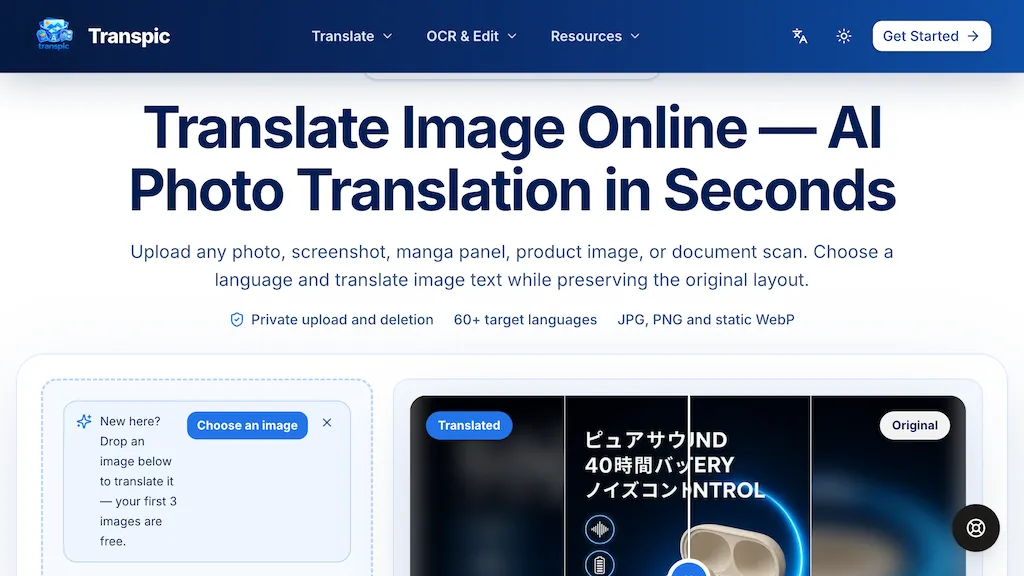The image size is (1024, 576).
Task: Expand the OCR & Edit menu
Action: coord(471,36)
